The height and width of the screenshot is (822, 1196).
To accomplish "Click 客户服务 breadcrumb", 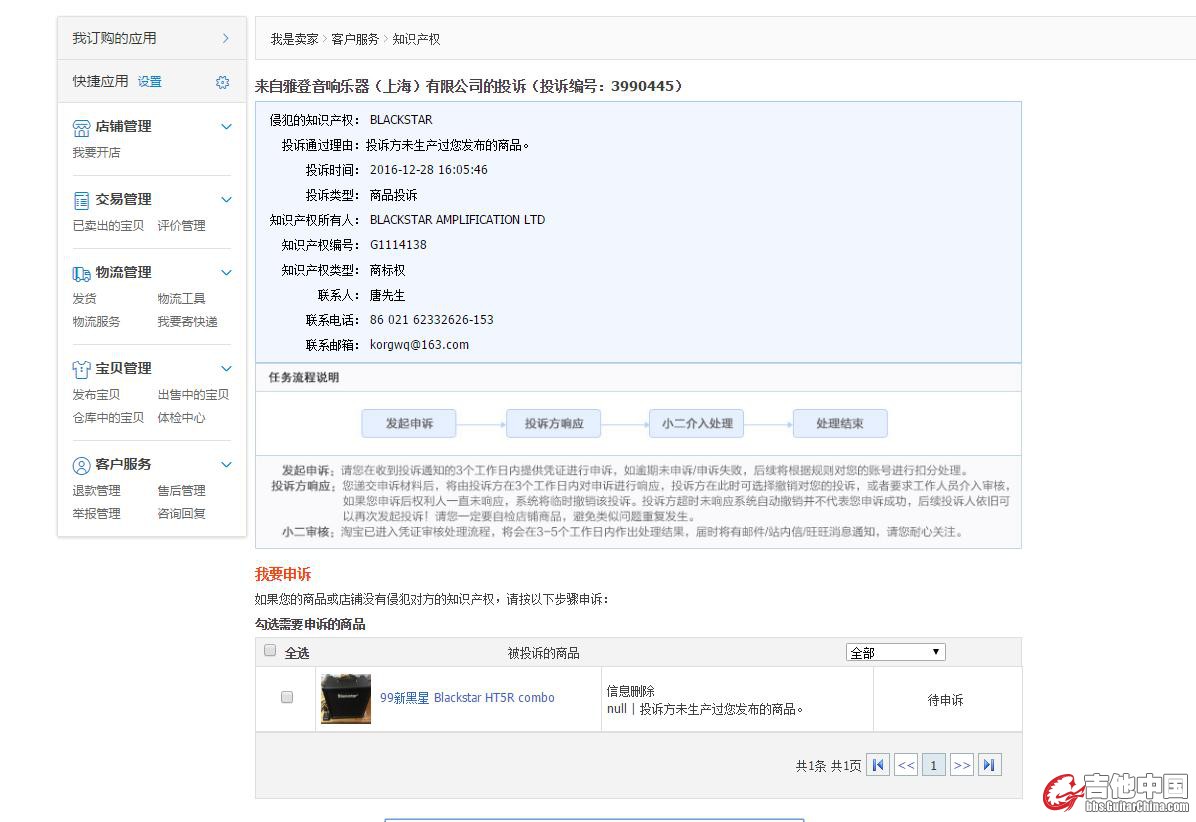I will [x=355, y=39].
